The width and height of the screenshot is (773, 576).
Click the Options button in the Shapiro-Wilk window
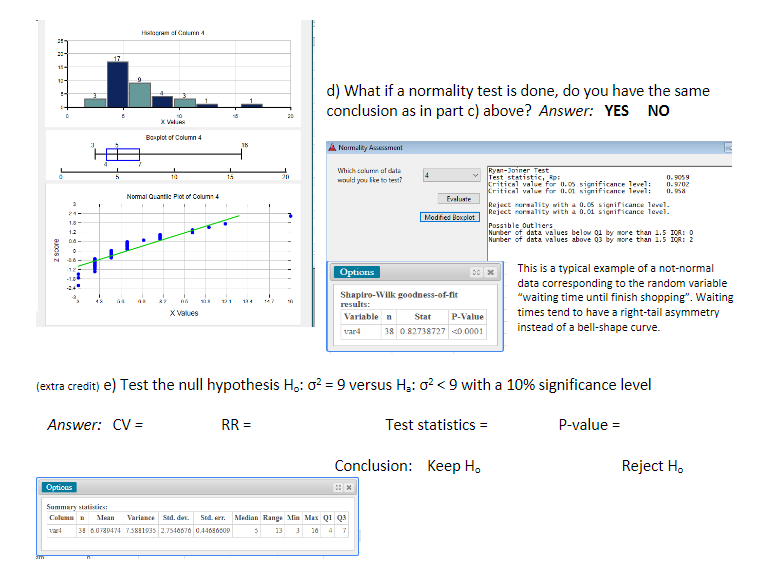357,272
